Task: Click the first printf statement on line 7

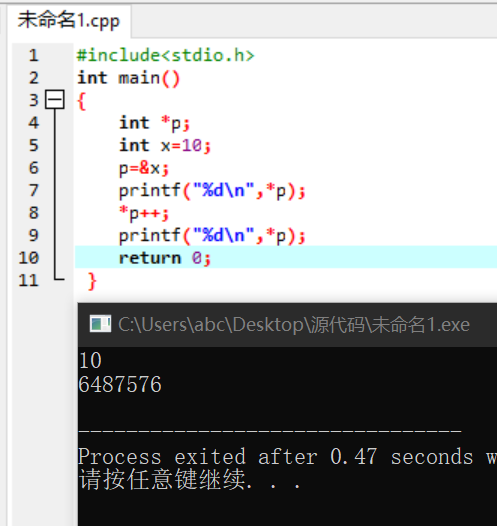Action: (212, 191)
